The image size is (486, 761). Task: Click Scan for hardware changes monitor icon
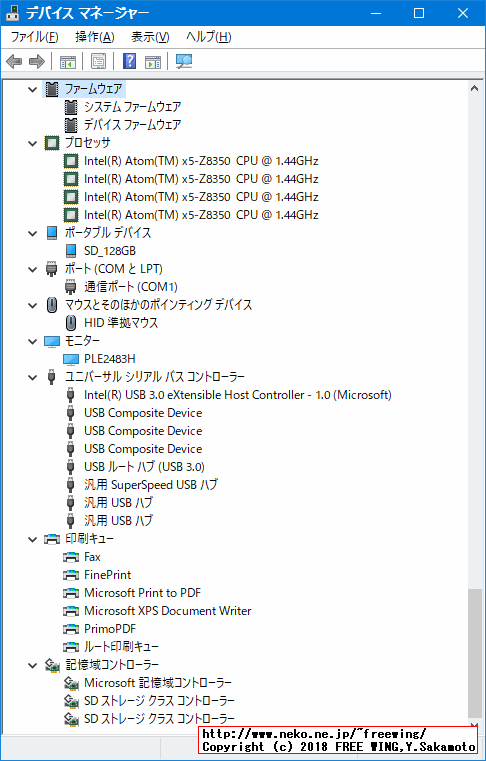click(184, 61)
